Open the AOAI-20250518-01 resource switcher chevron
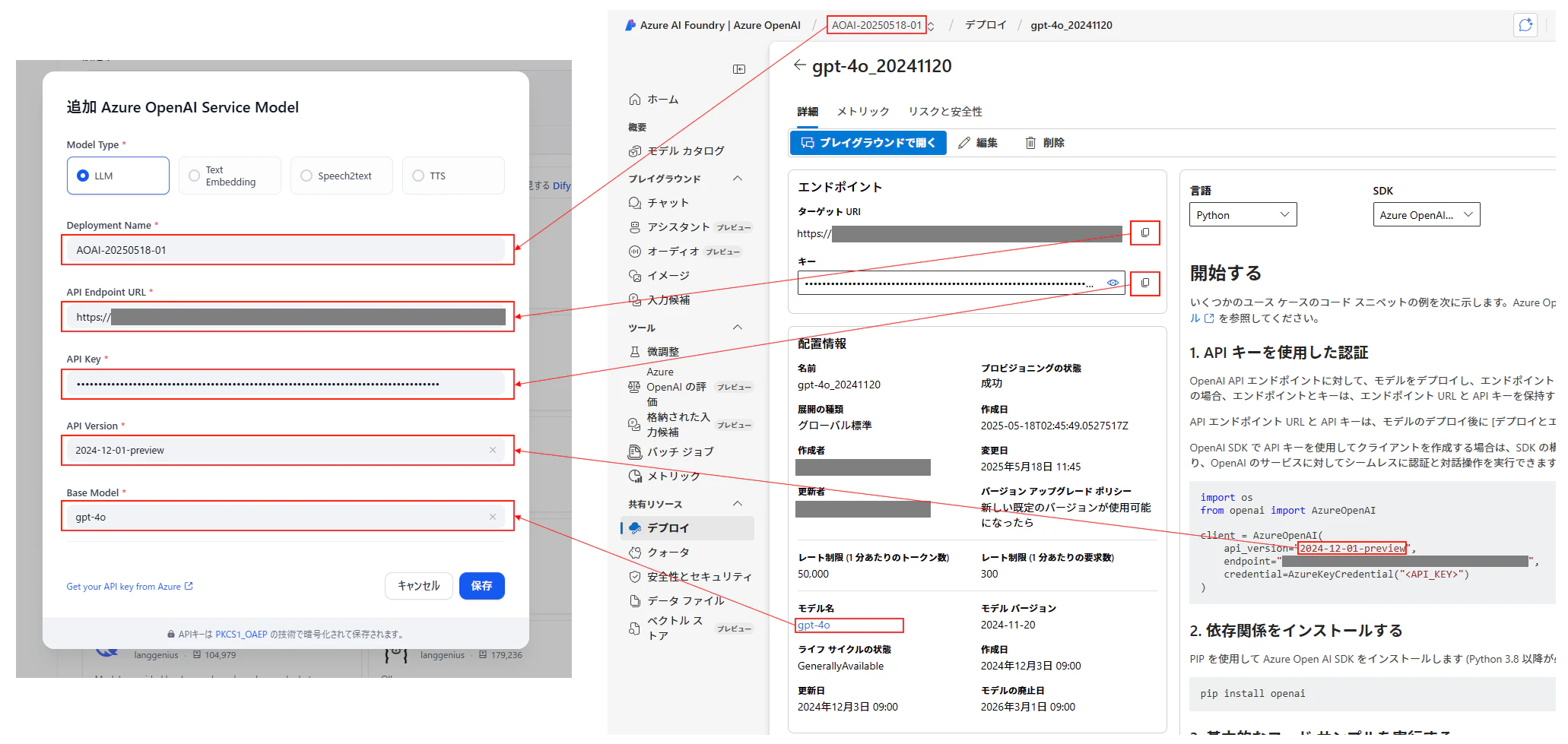This screenshot has width=1568, height=744. (931, 26)
